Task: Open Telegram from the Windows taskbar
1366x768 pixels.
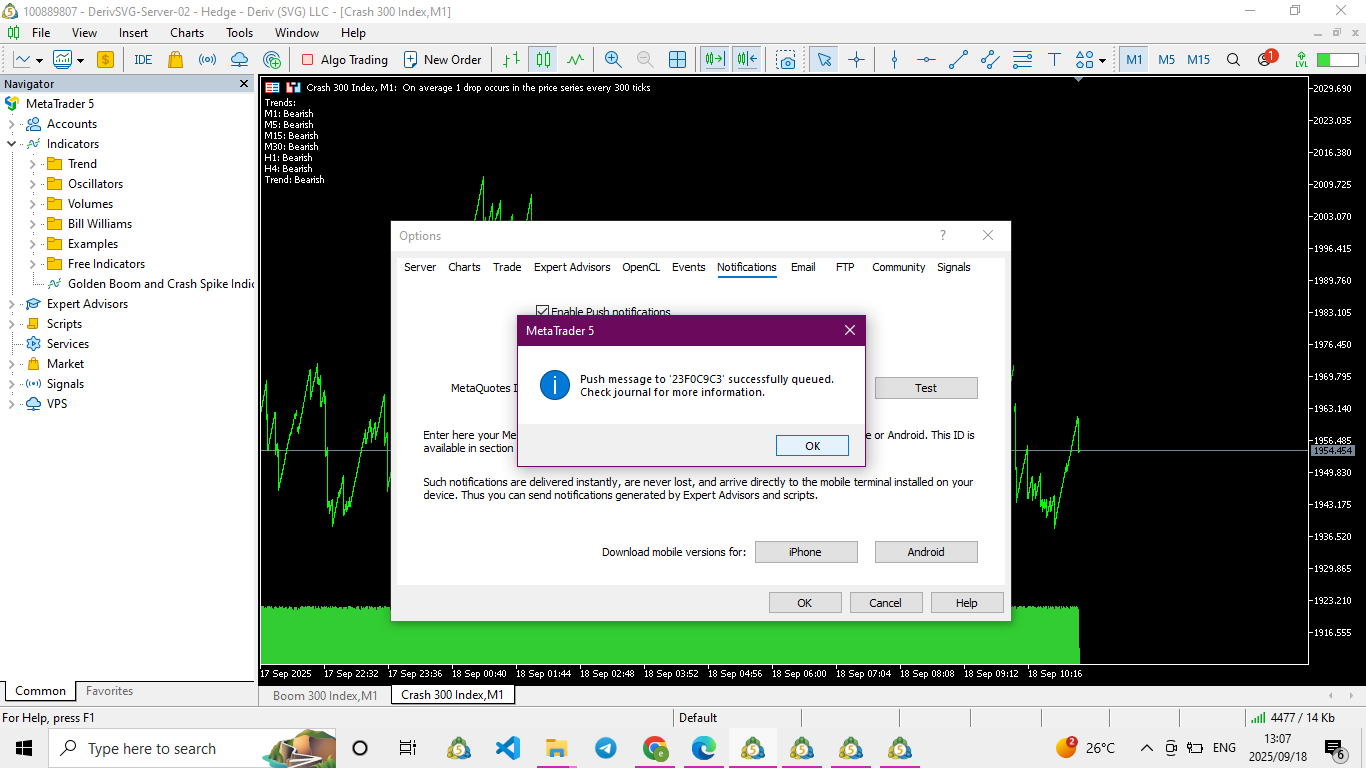Action: pos(606,748)
